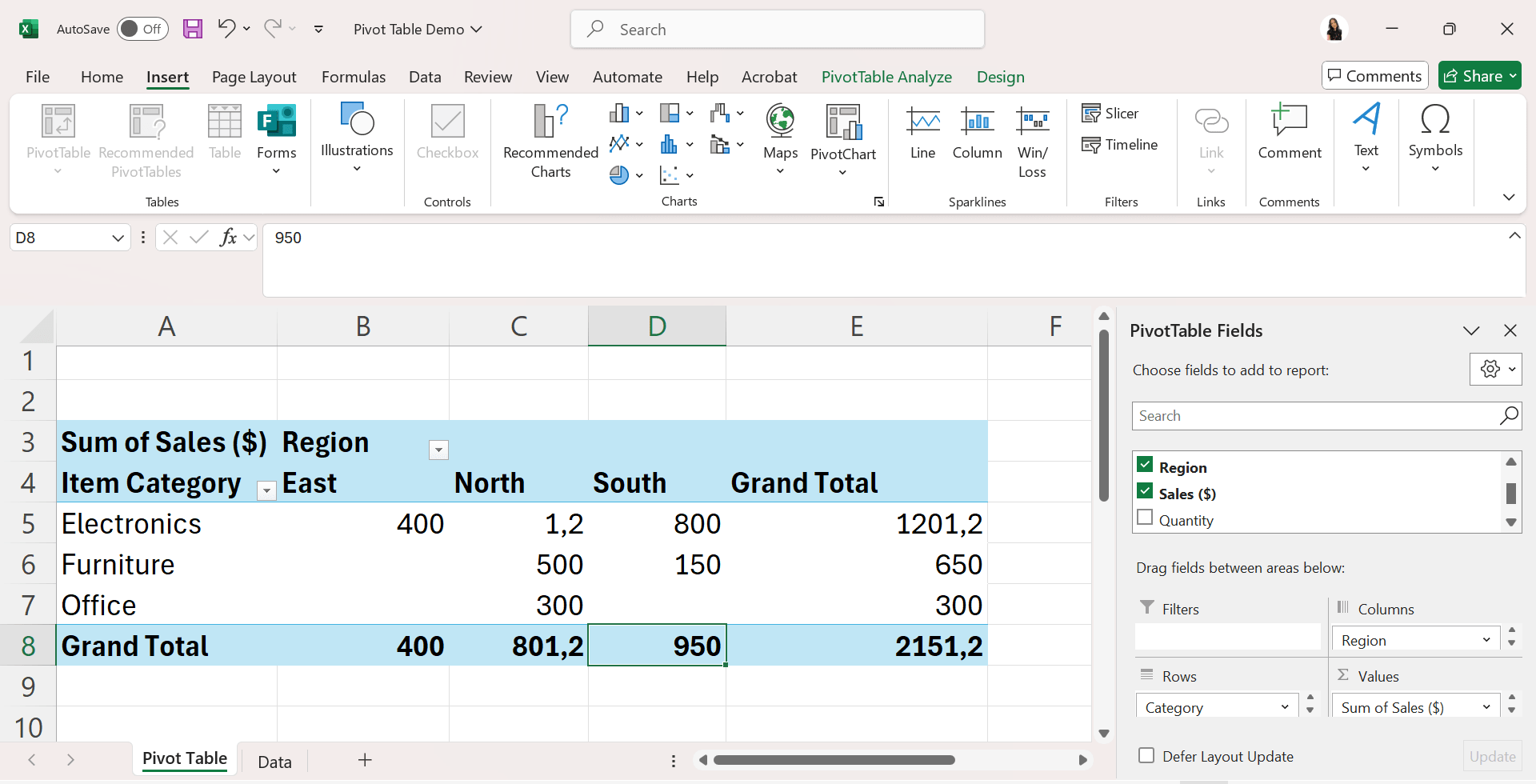Image resolution: width=1536 pixels, height=784 pixels.
Task: Open the Item Category filter dropdown
Action: pyautogui.click(x=266, y=491)
